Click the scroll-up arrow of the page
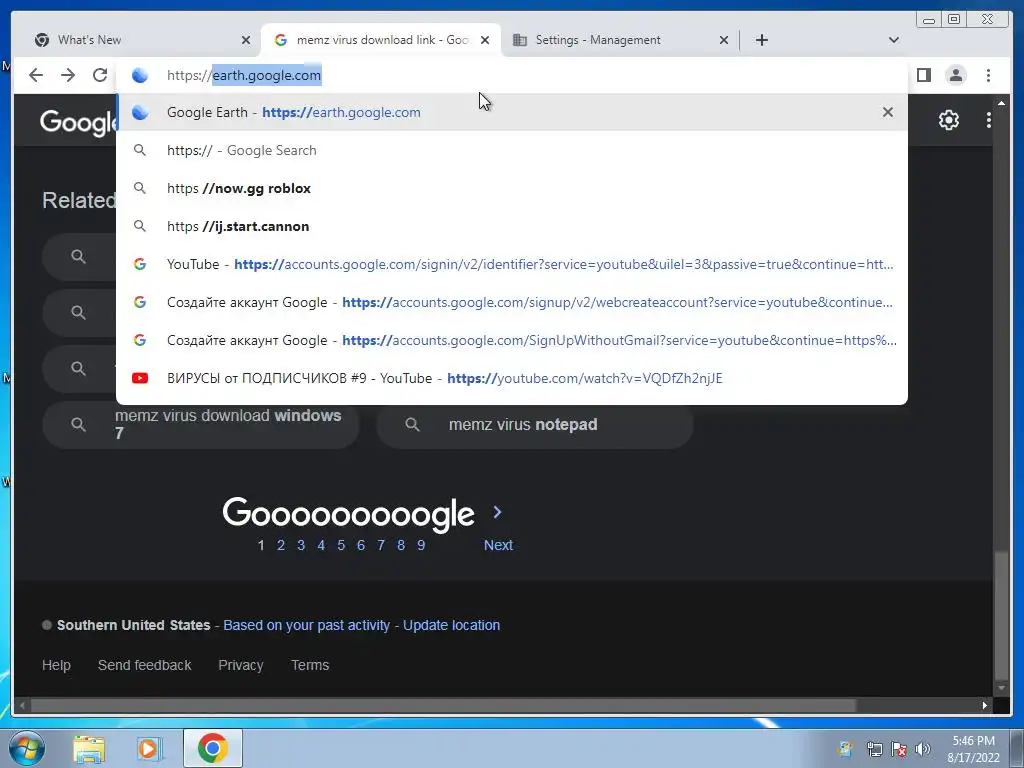1024x768 pixels. click(x=1001, y=103)
